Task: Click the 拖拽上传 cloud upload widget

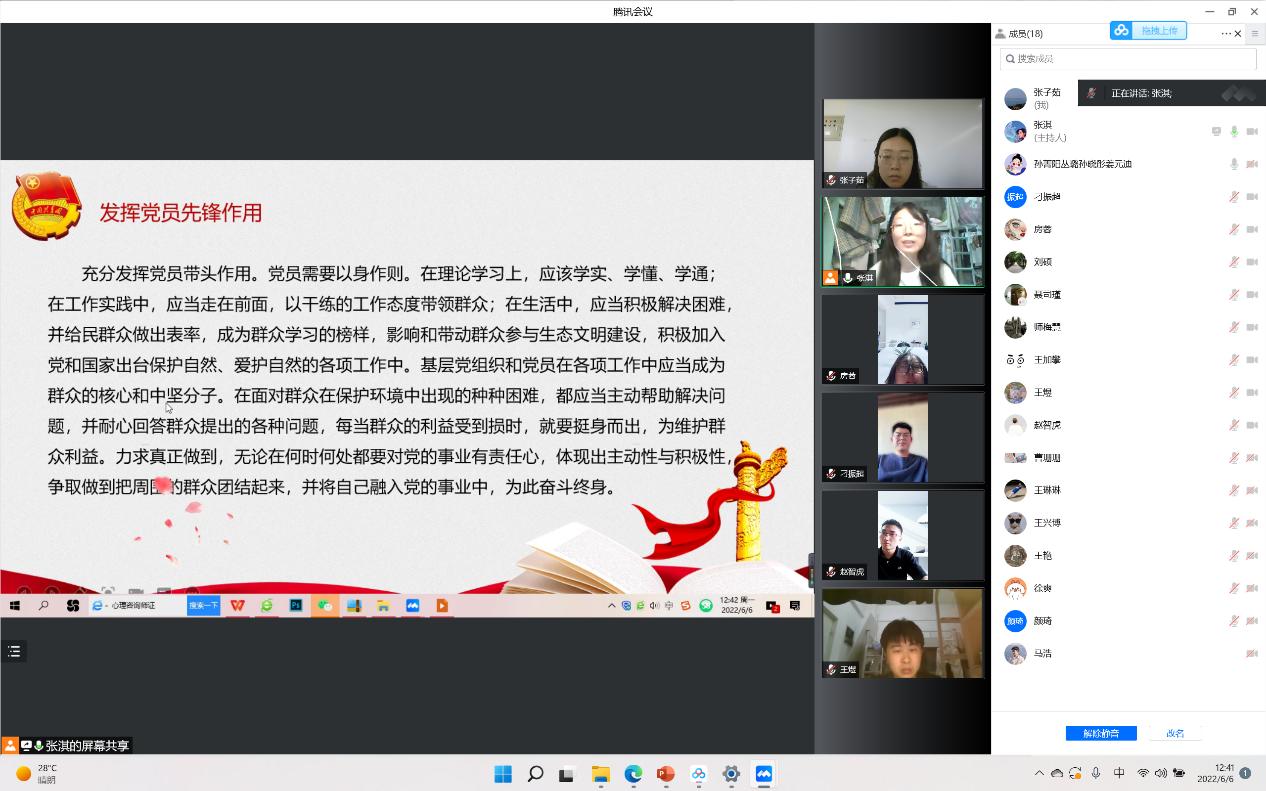Action: pyautogui.click(x=1148, y=31)
